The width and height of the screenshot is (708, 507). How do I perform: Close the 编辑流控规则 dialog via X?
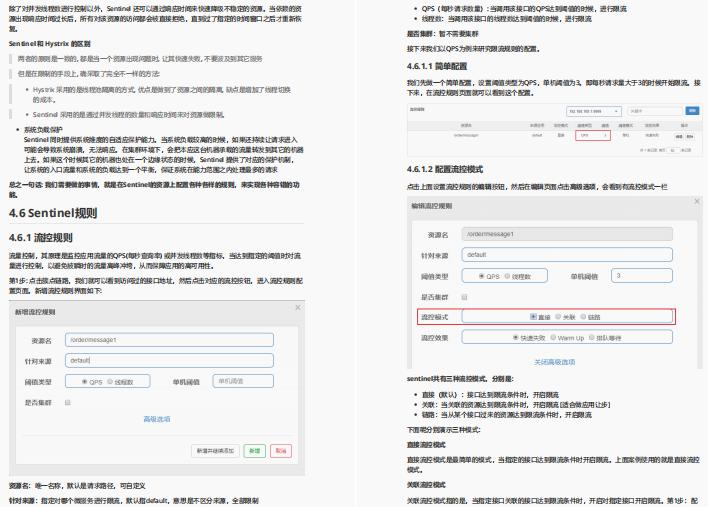coord(697,201)
